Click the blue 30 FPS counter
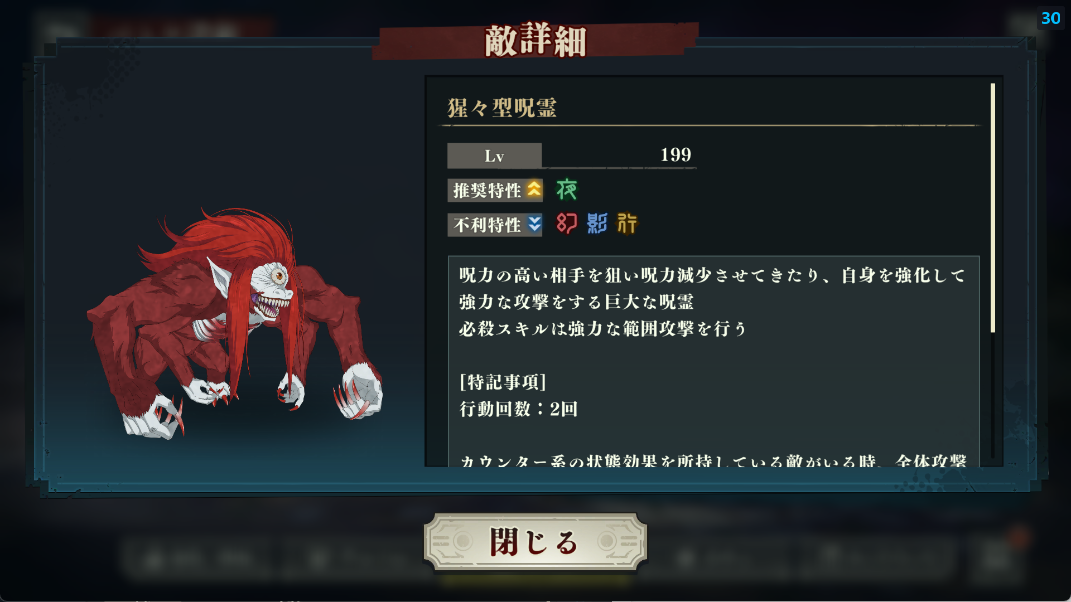The height and width of the screenshot is (602, 1071). click(x=1051, y=18)
